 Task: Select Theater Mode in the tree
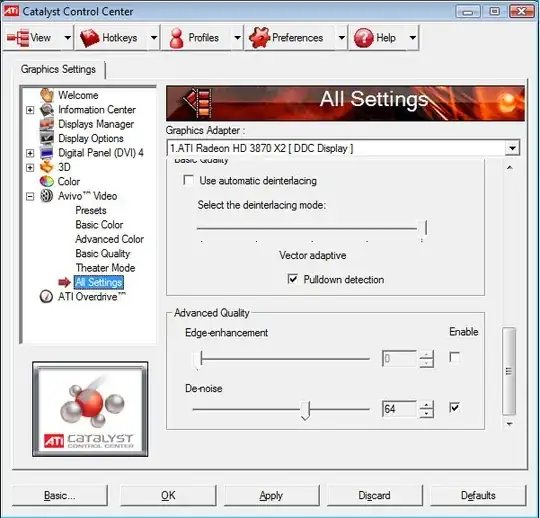pyautogui.click(x=105, y=268)
